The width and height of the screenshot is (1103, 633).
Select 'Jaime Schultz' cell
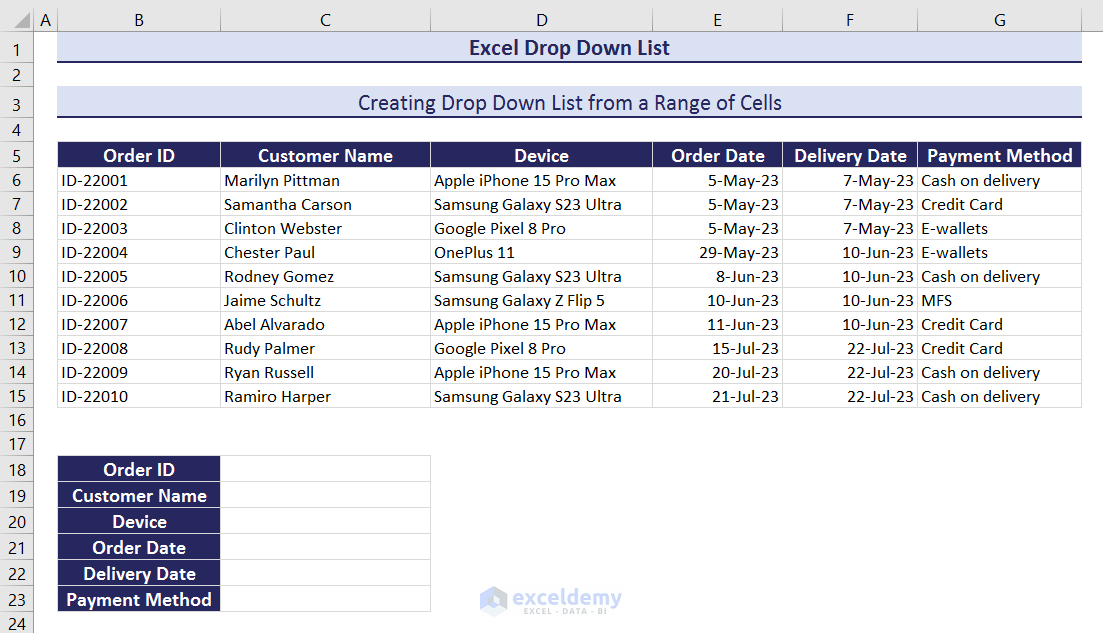click(x=325, y=300)
